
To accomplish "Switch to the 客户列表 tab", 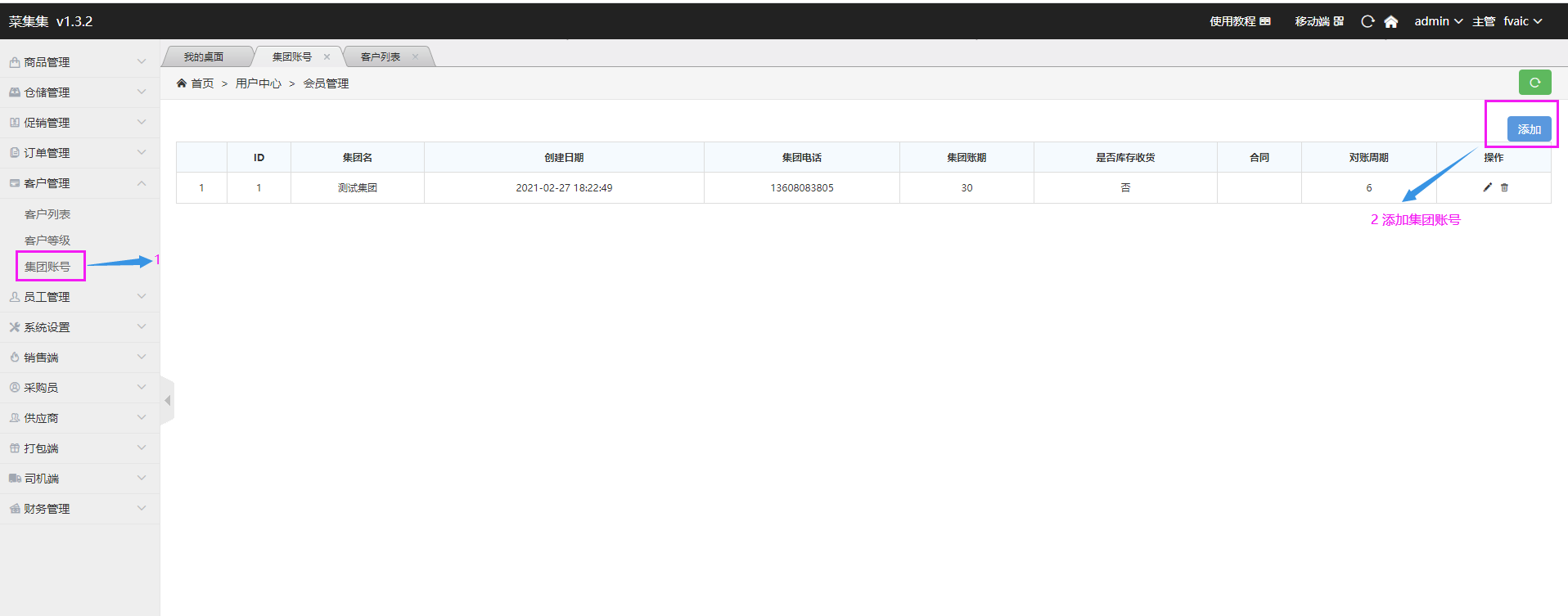I will pos(380,57).
